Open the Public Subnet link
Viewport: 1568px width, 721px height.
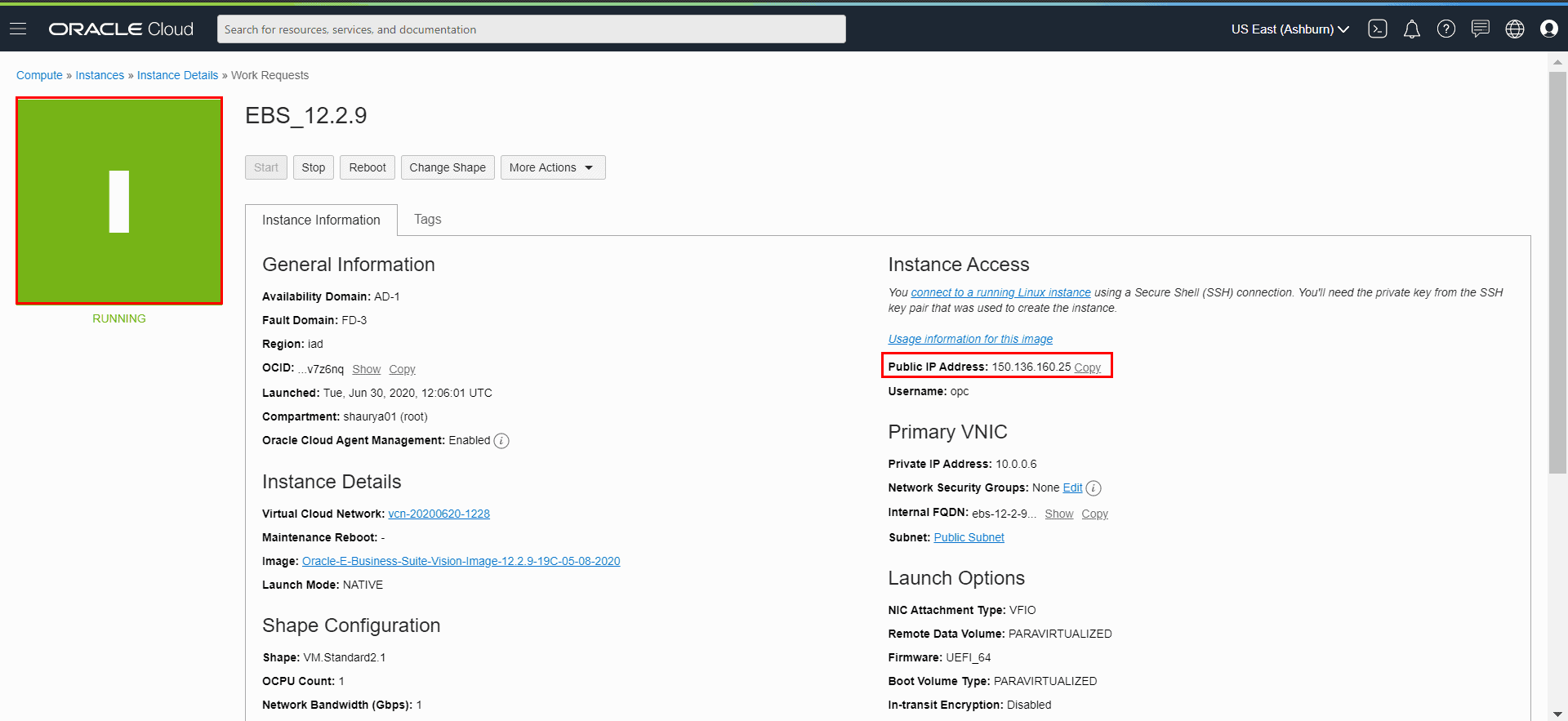coord(969,537)
